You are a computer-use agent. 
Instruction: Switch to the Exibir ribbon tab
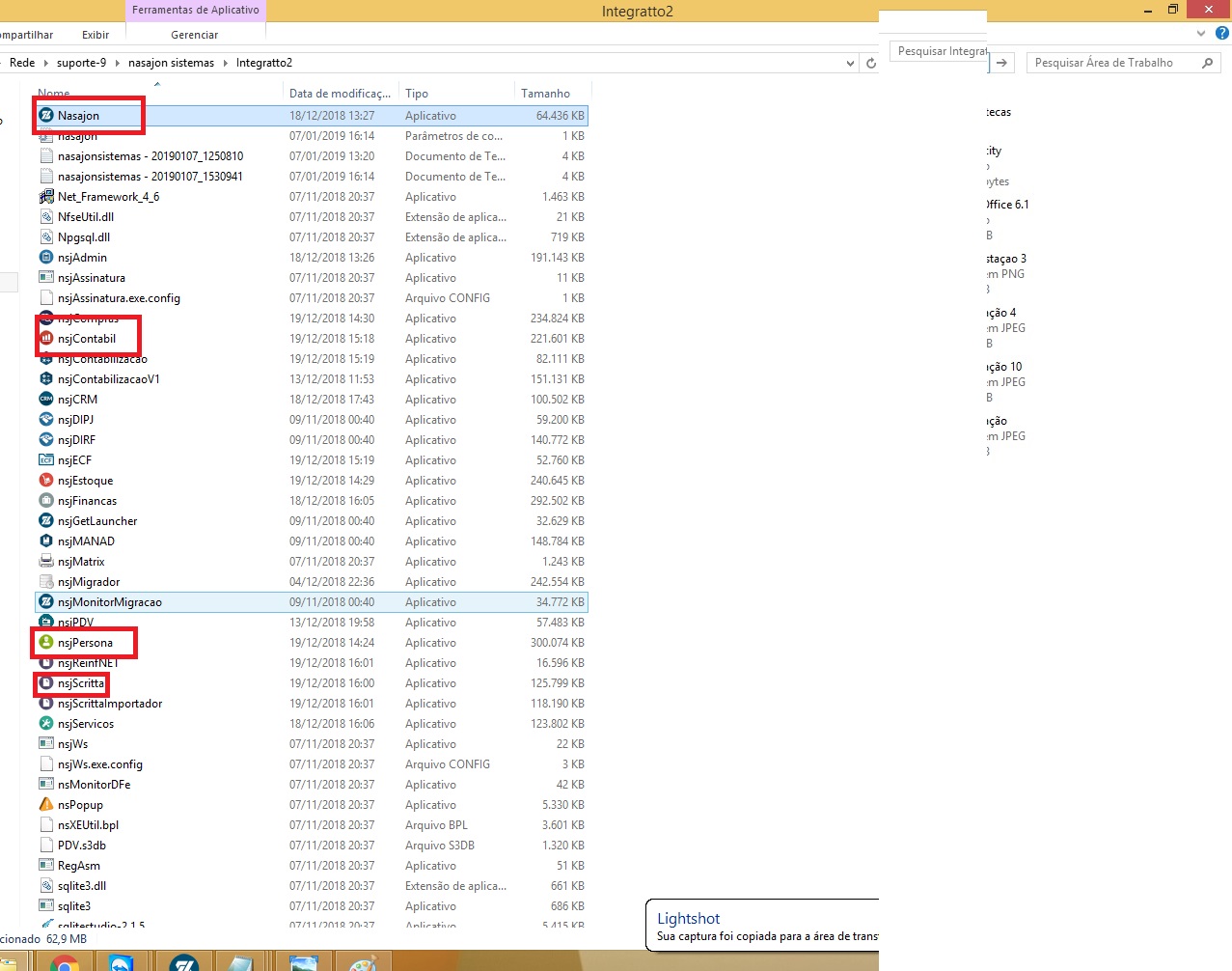point(96,35)
